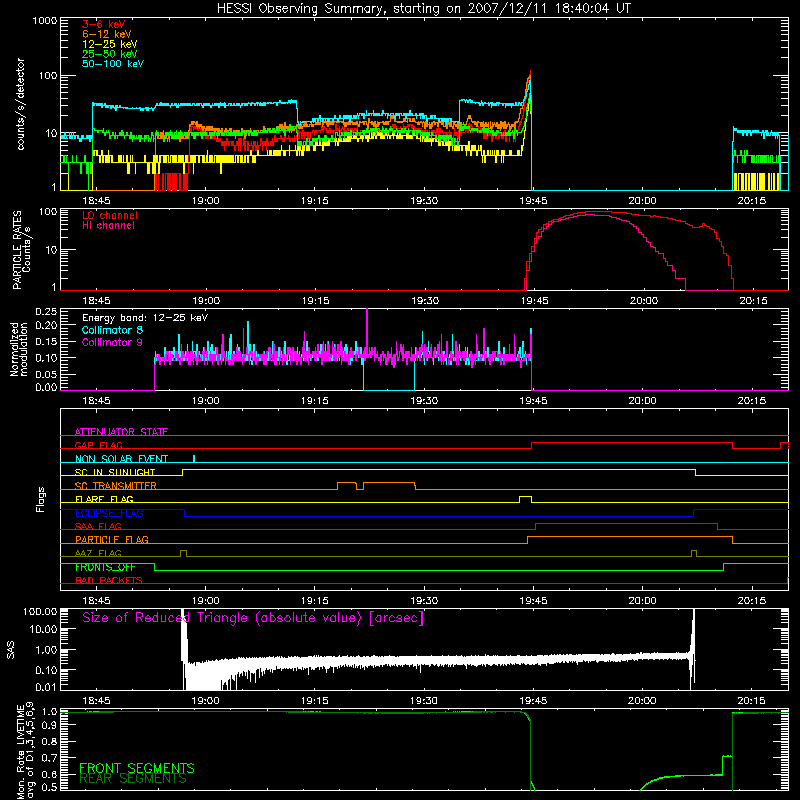Click the yellow 12-25 keV legend entry
Image resolution: width=800 pixels, height=800 pixels.
(109, 44)
